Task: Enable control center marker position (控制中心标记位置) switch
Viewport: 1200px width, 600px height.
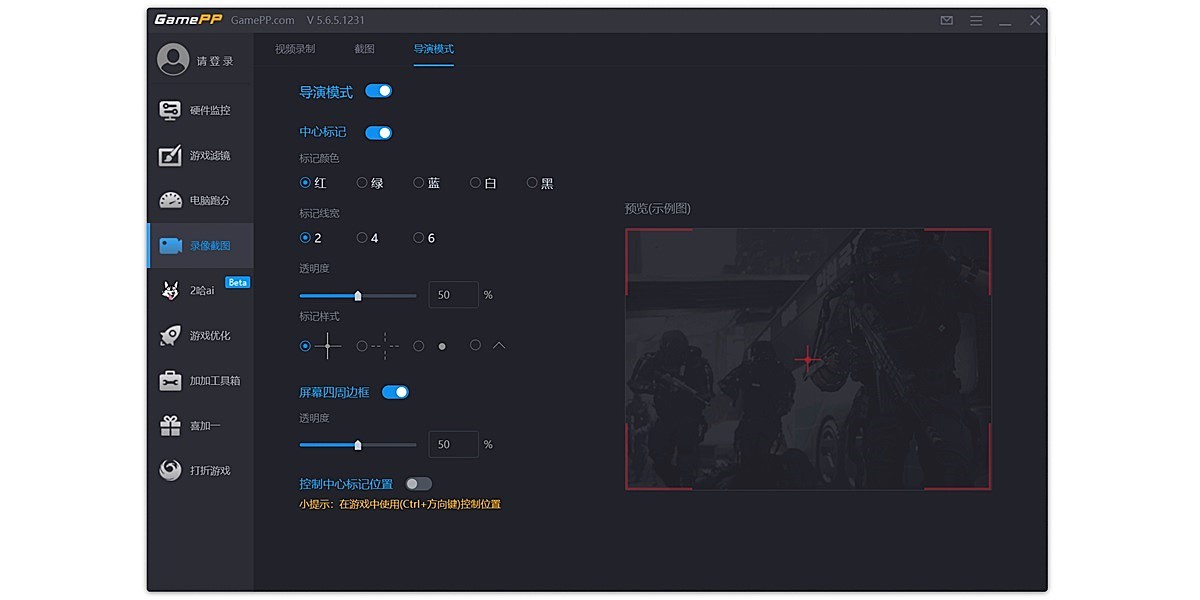Action: [x=418, y=484]
